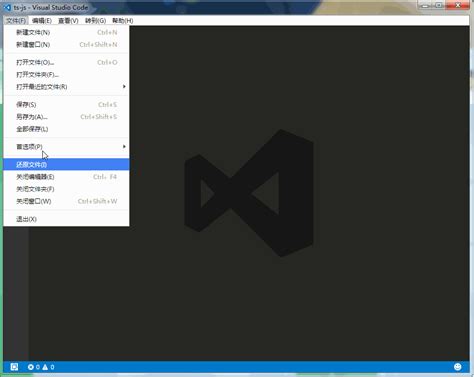The height and width of the screenshot is (377, 474).
Task: Click the status bar icon at far left
Action: 14,367
